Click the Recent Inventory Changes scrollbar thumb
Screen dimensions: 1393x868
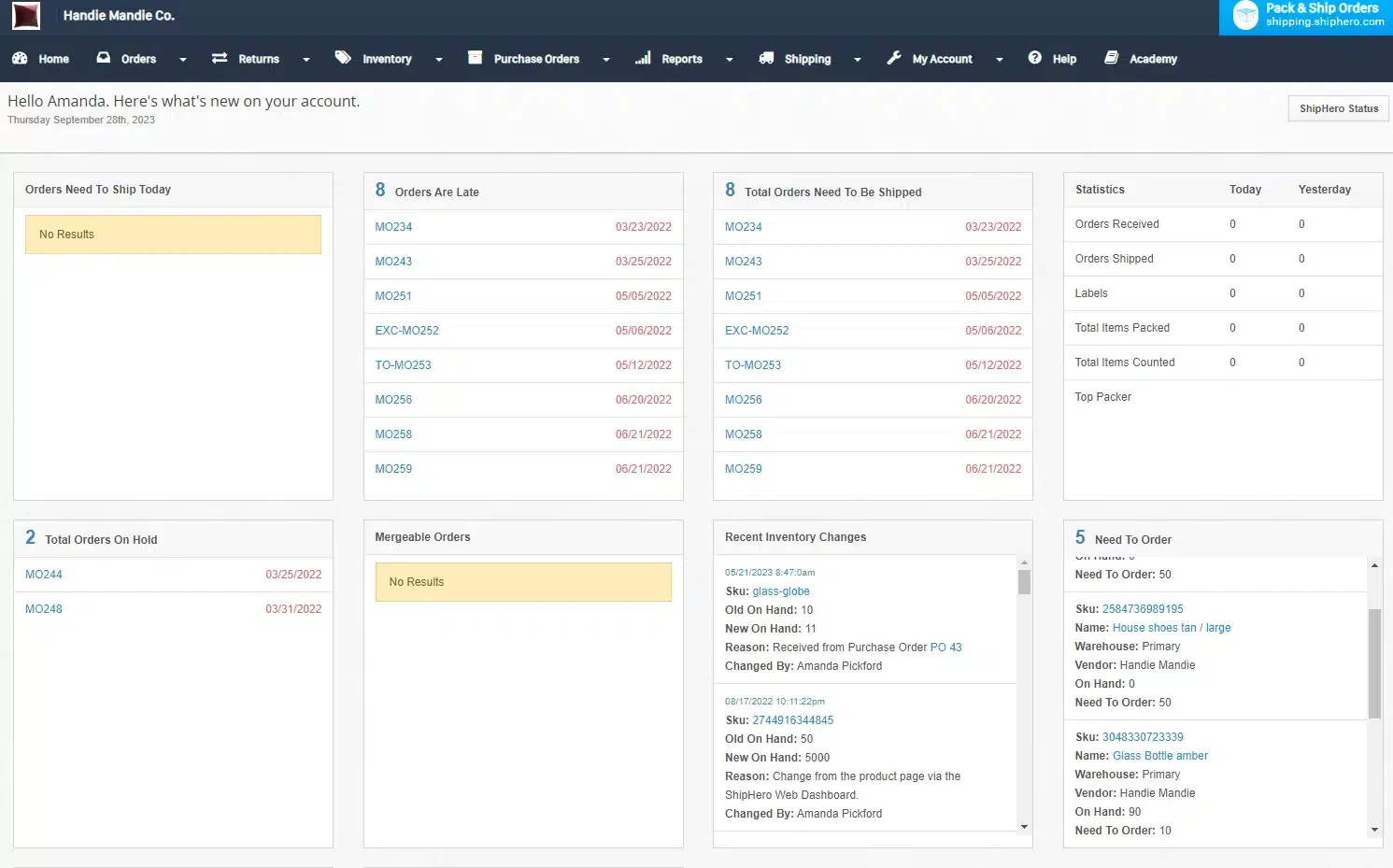click(x=1025, y=582)
